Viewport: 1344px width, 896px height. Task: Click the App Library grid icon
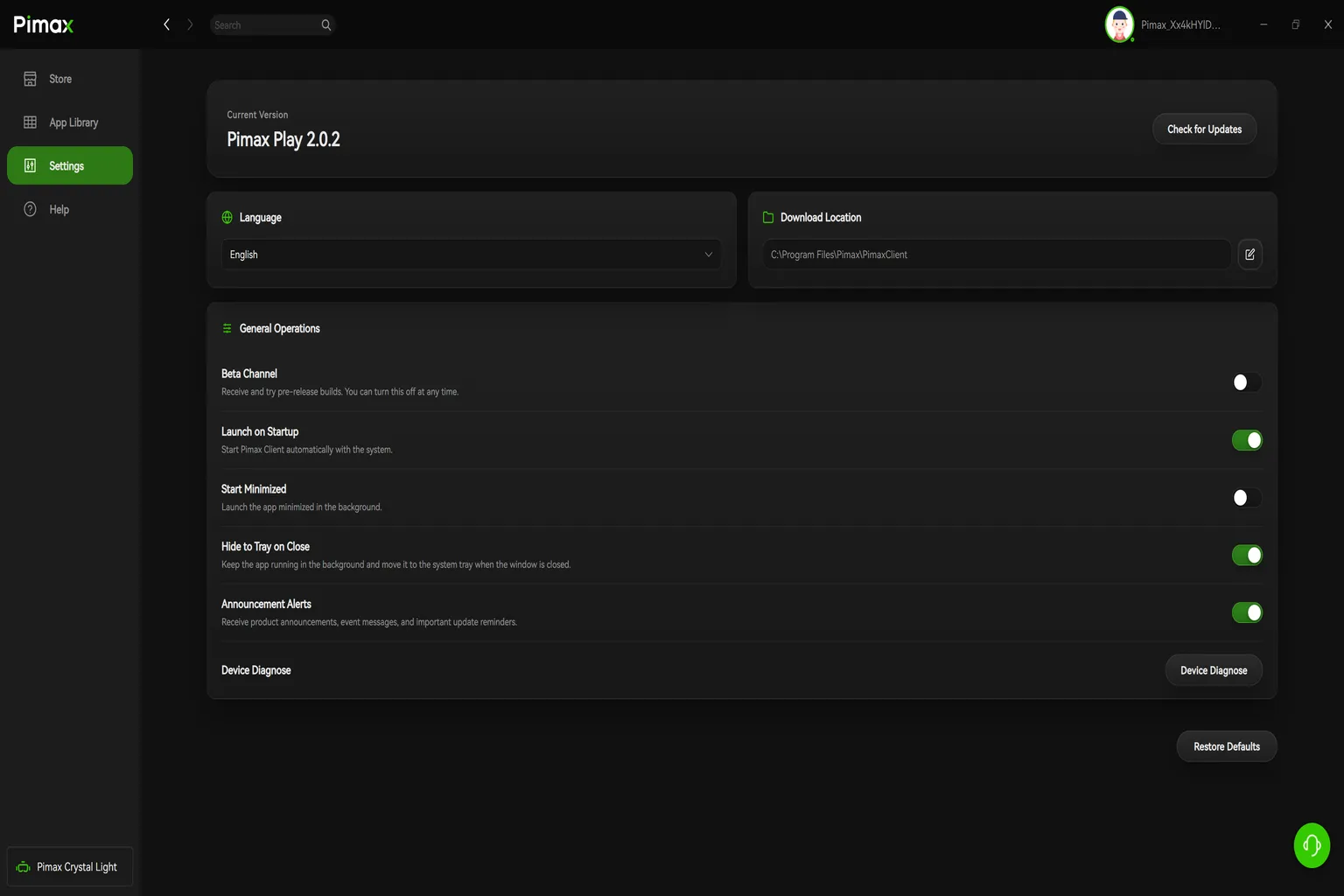pyautogui.click(x=30, y=122)
